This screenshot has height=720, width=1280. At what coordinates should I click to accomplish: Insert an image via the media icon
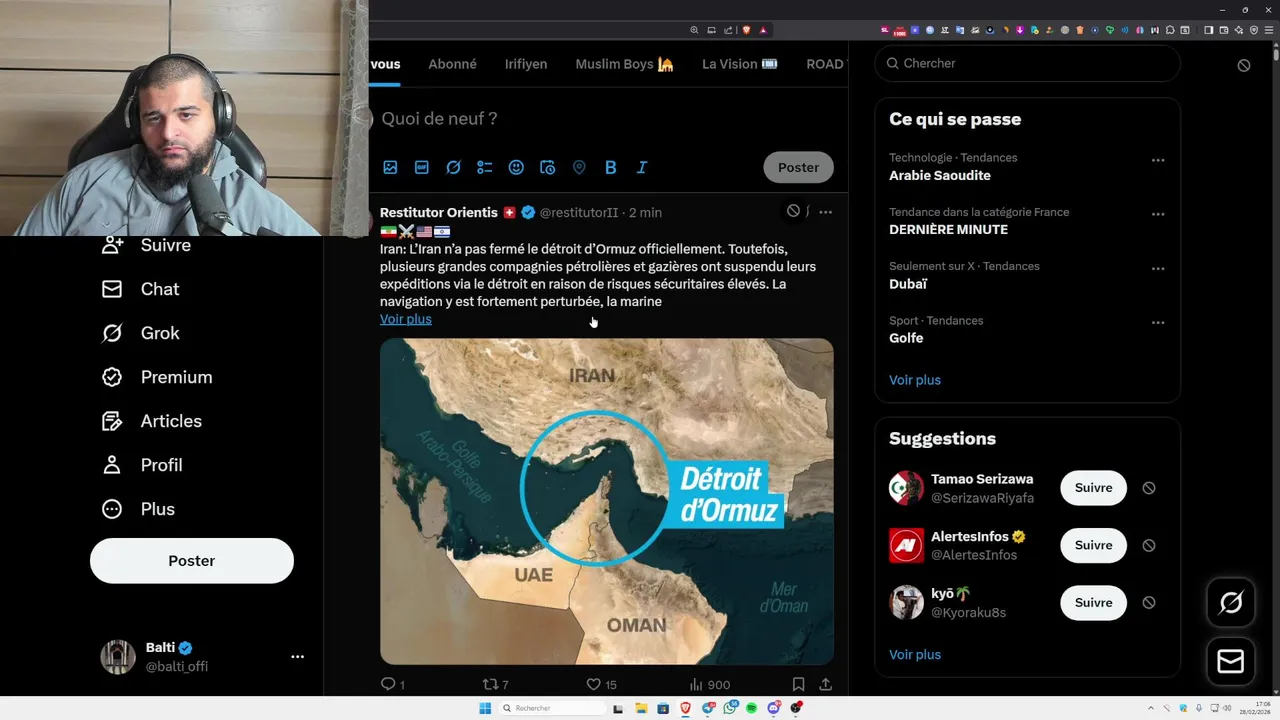pyautogui.click(x=390, y=168)
